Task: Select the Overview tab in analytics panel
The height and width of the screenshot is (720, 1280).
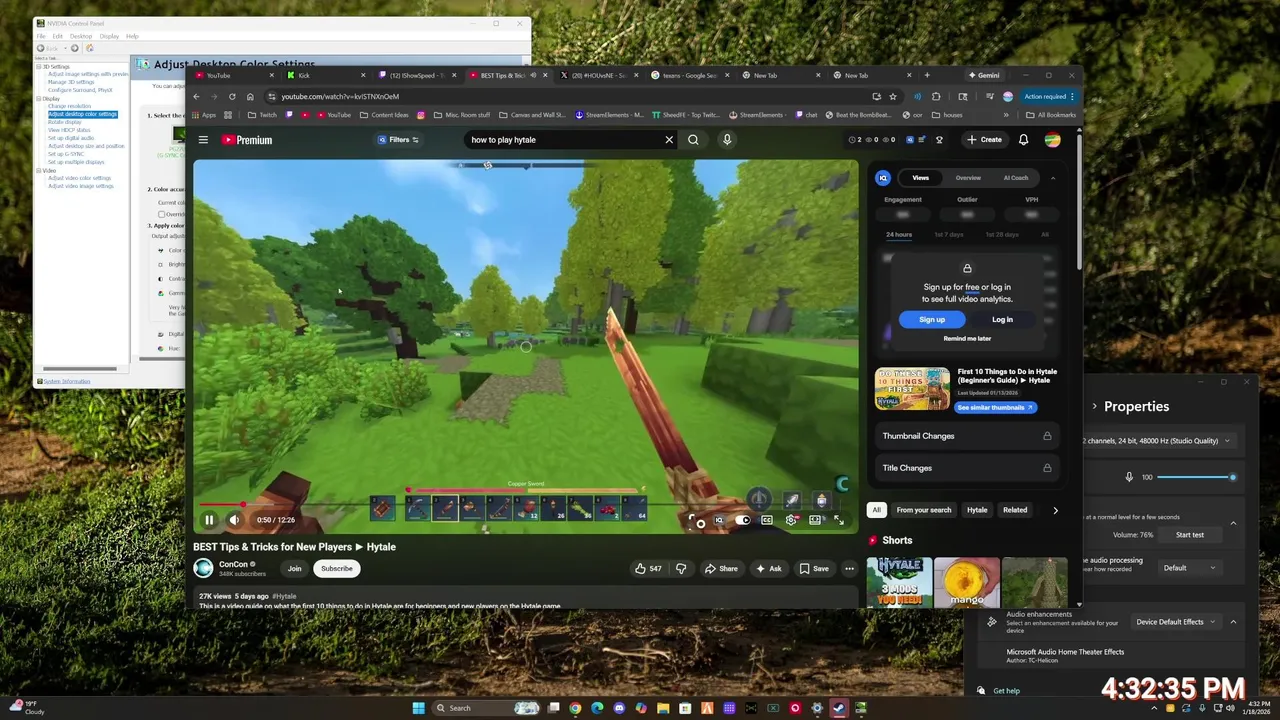Action: [x=968, y=178]
